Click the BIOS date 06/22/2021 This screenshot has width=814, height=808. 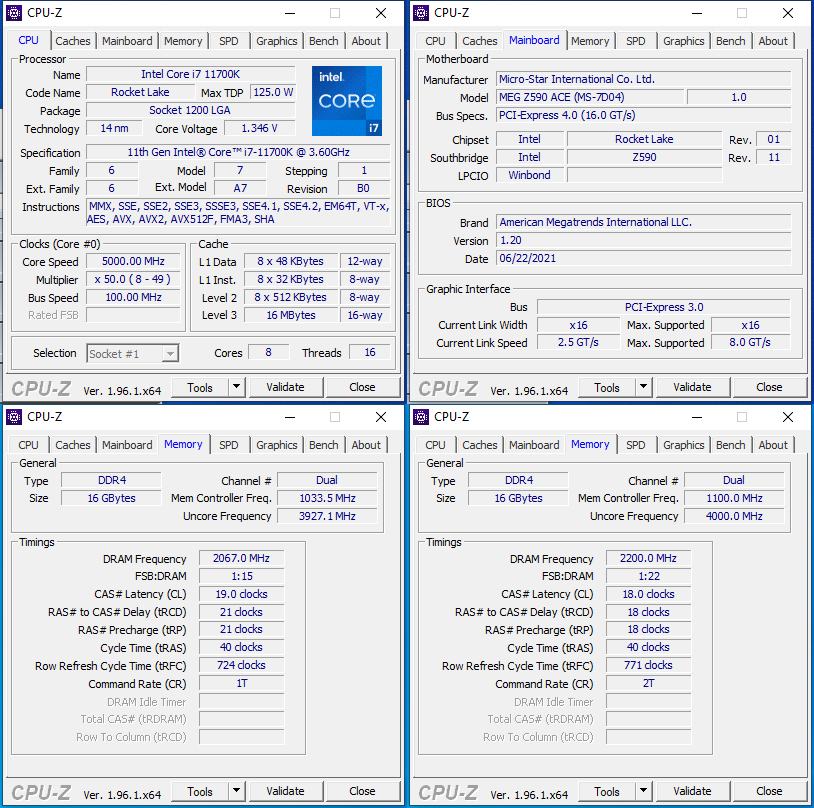[643, 258]
